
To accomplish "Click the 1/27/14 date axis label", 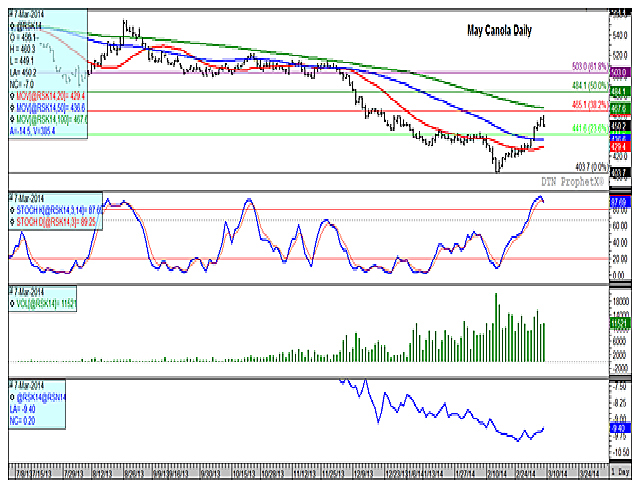I will 465,473.
